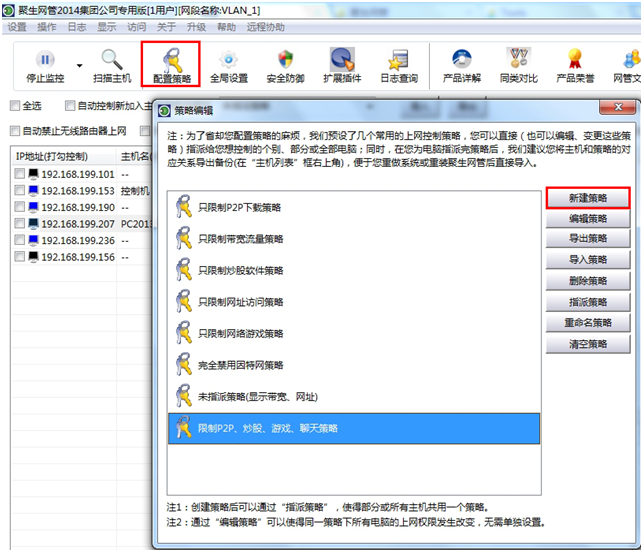
Task: Click the 停止监控 pause icon
Action: click(45, 59)
